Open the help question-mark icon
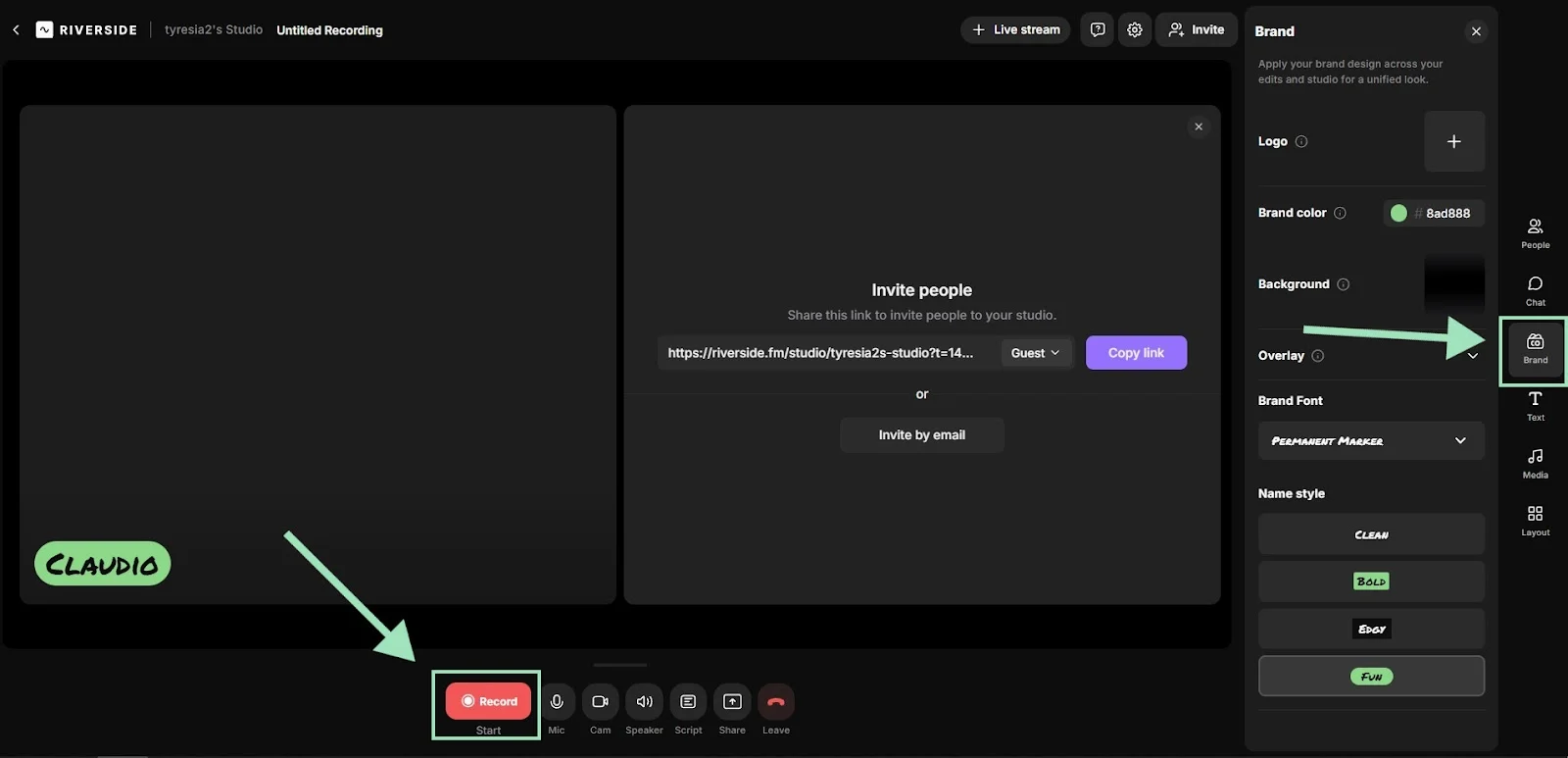The height and width of the screenshot is (758, 1568). point(1098,29)
